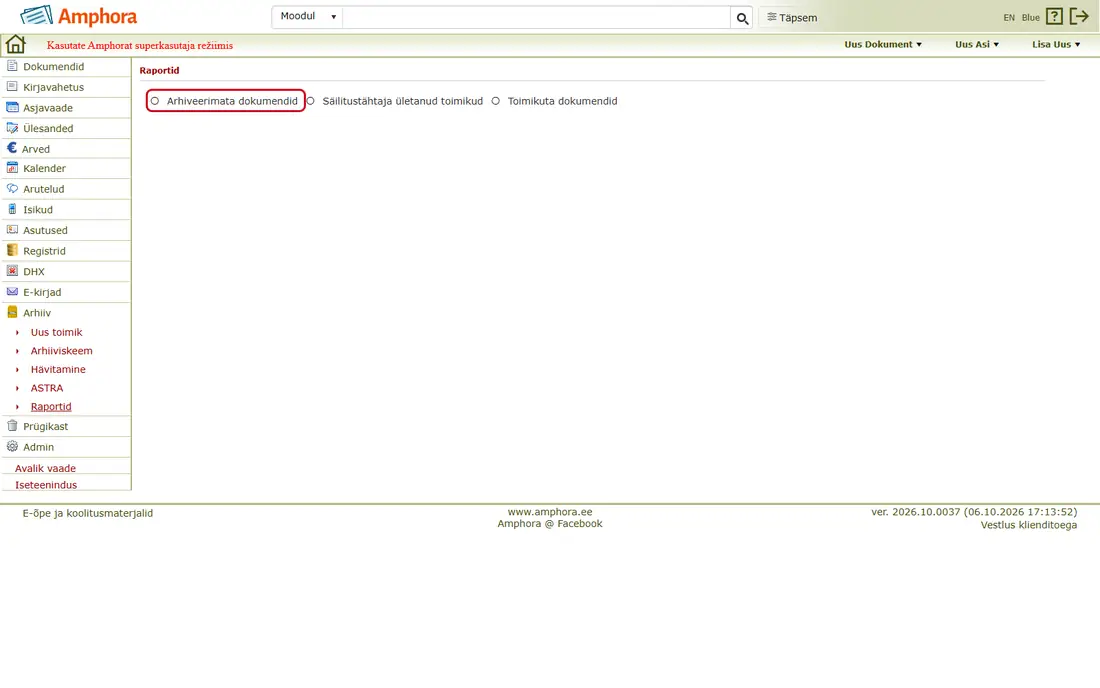The width and height of the screenshot is (1100, 688).
Task: Click the Prügikast trash icon
Action: pyautogui.click(x=12, y=426)
